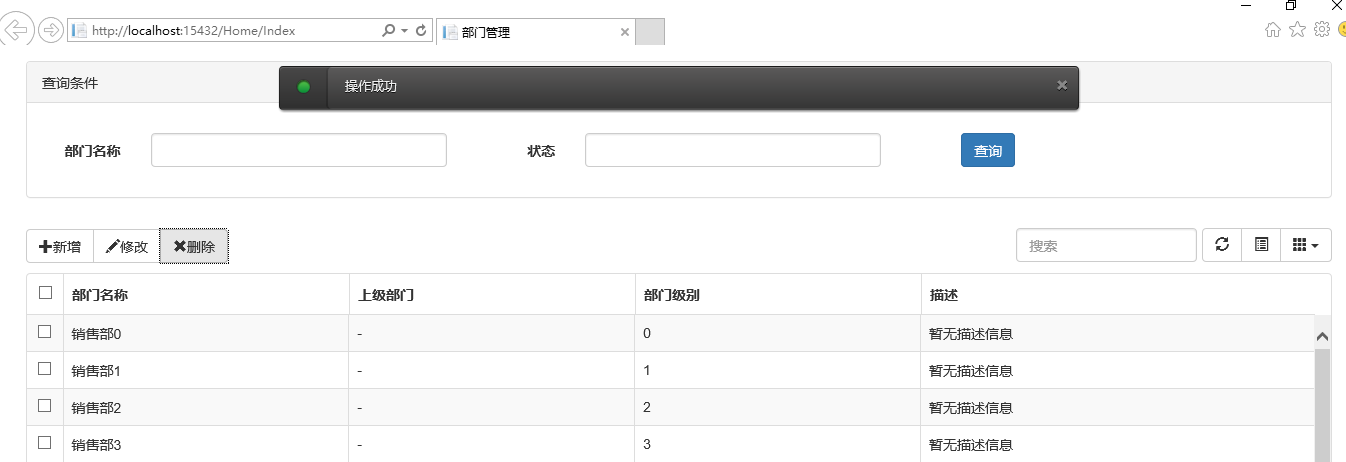Expand the columns dropdown grid button
1346x462 pixels.
pos(1305,245)
